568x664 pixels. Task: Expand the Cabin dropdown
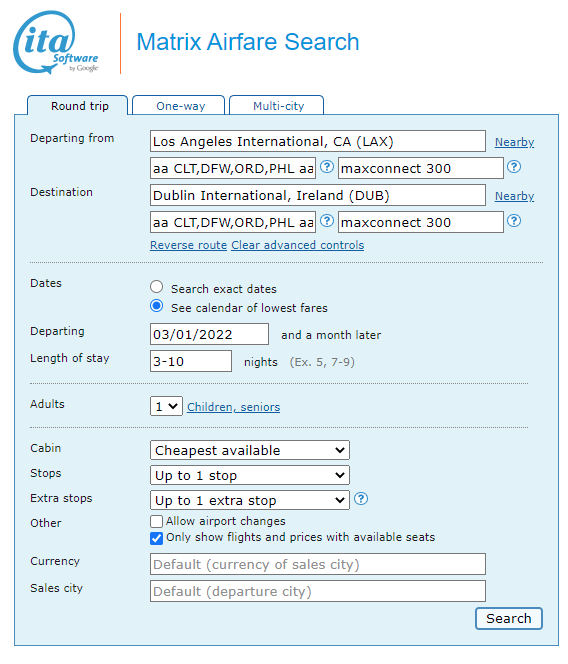(249, 450)
